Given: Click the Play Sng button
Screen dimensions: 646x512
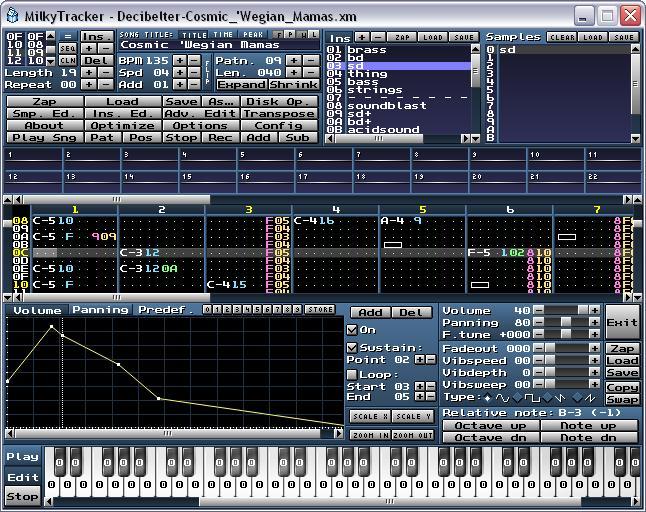Looking at the screenshot, I should pyautogui.click(x=44, y=138).
